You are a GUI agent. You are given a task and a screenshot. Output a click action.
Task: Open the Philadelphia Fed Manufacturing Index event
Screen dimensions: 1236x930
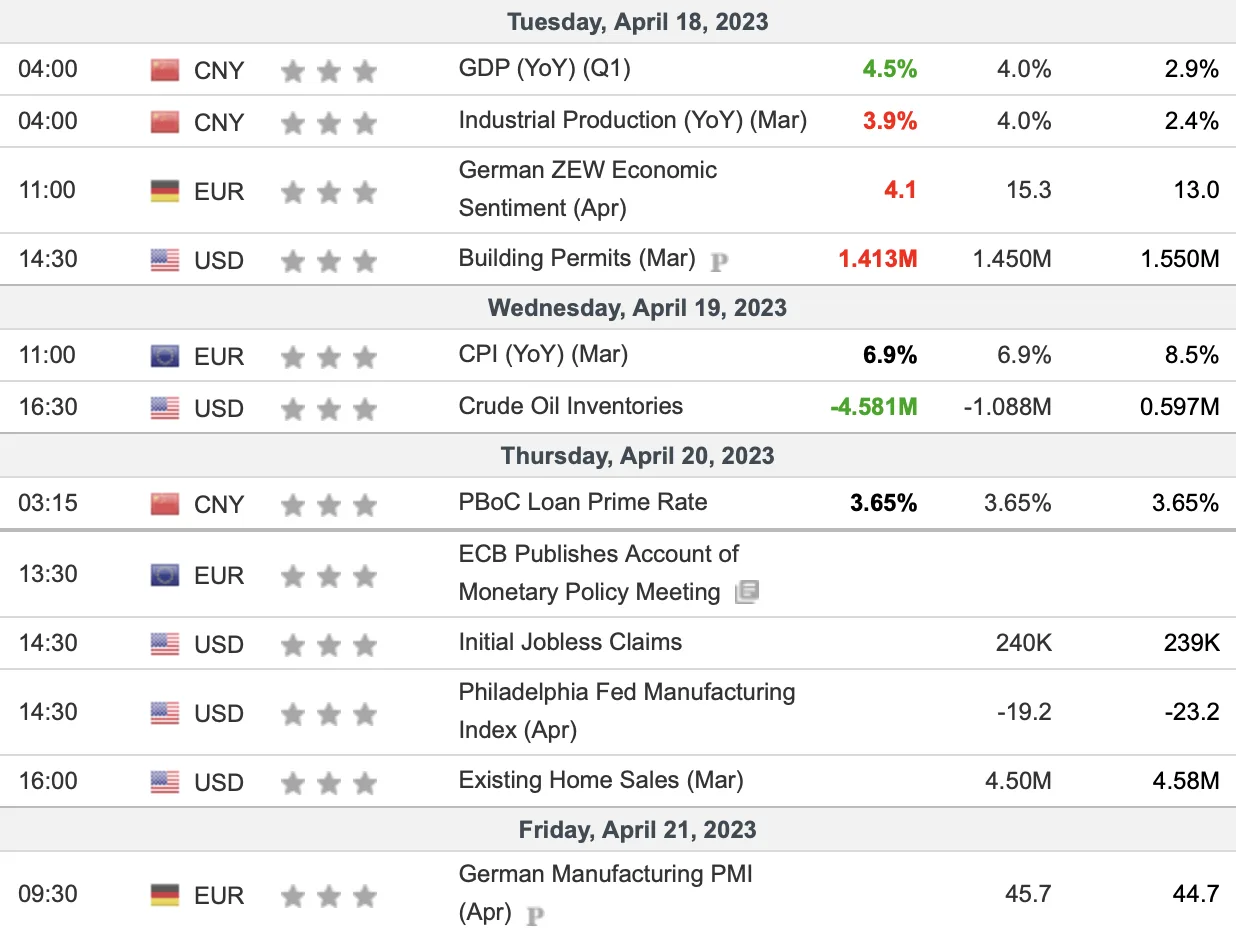627,711
